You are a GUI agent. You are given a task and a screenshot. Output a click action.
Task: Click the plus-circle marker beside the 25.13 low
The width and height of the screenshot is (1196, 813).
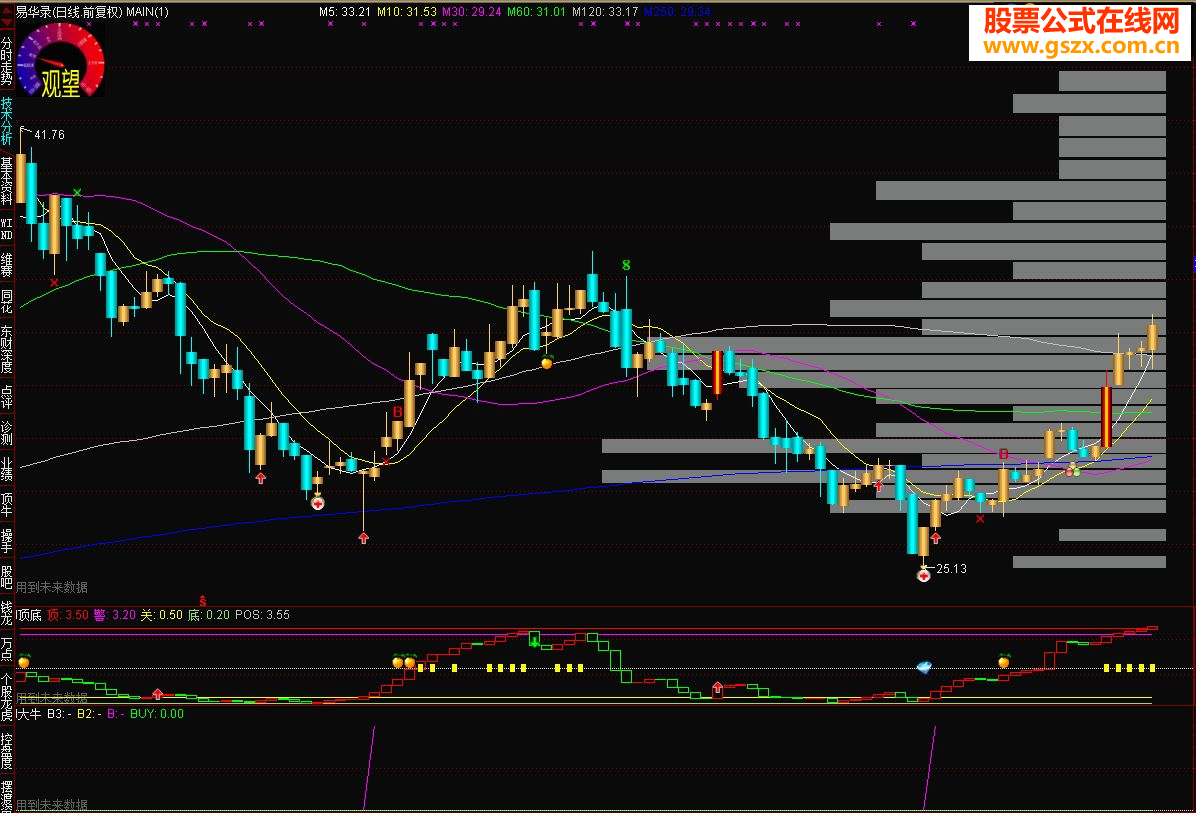pyautogui.click(x=924, y=575)
